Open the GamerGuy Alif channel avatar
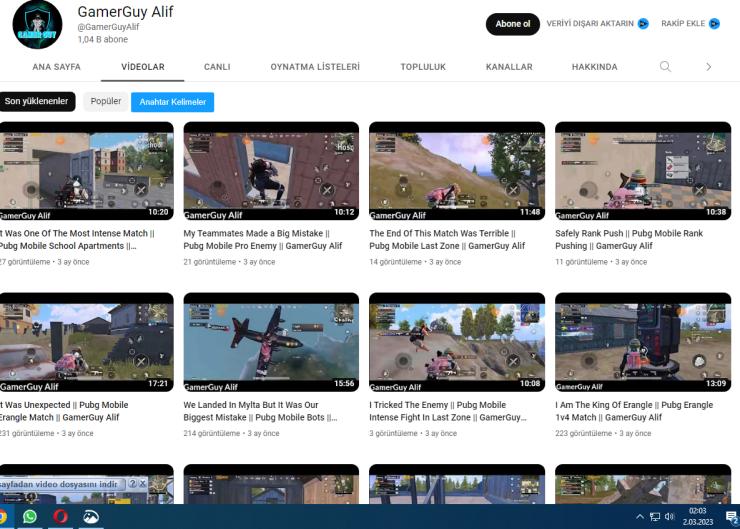740x529 pixels. tap(37, 25)
